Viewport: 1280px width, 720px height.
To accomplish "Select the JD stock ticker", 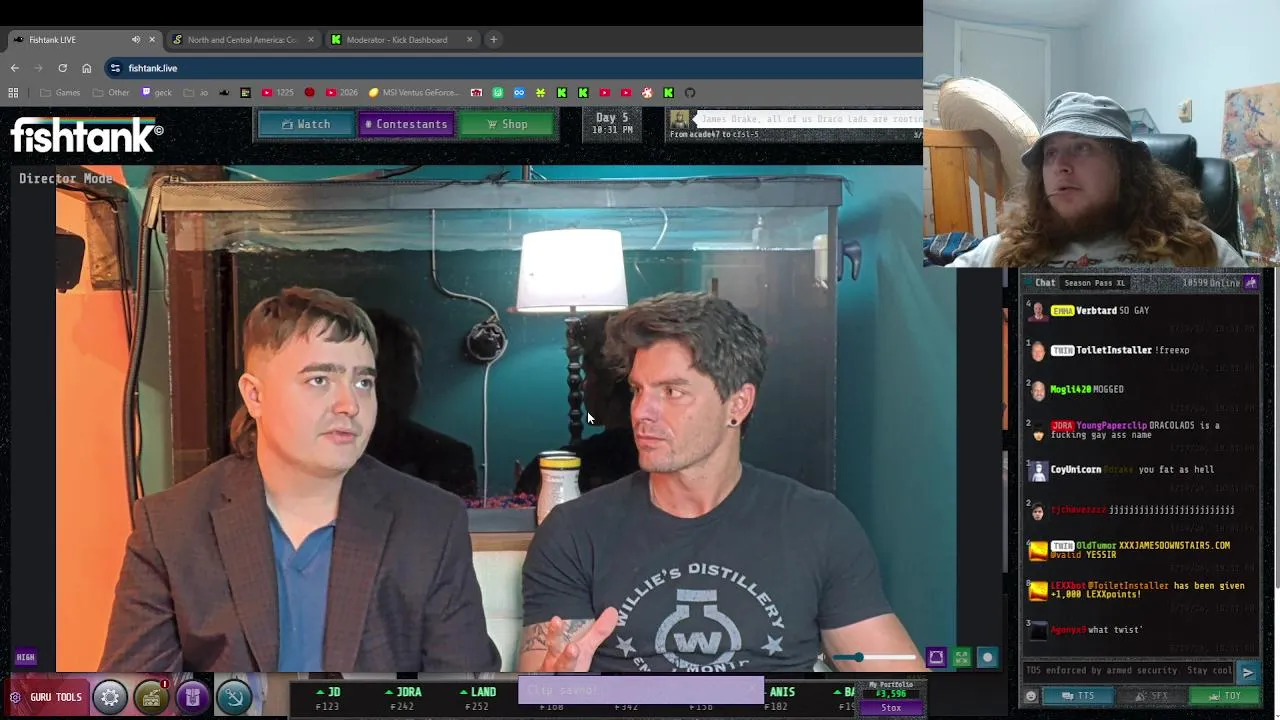I will click(x=328, y=698).
